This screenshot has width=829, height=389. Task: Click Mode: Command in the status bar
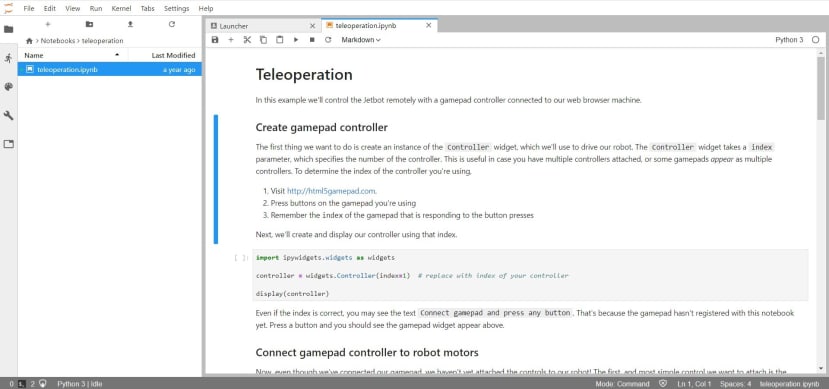click(x=622, y=384)
